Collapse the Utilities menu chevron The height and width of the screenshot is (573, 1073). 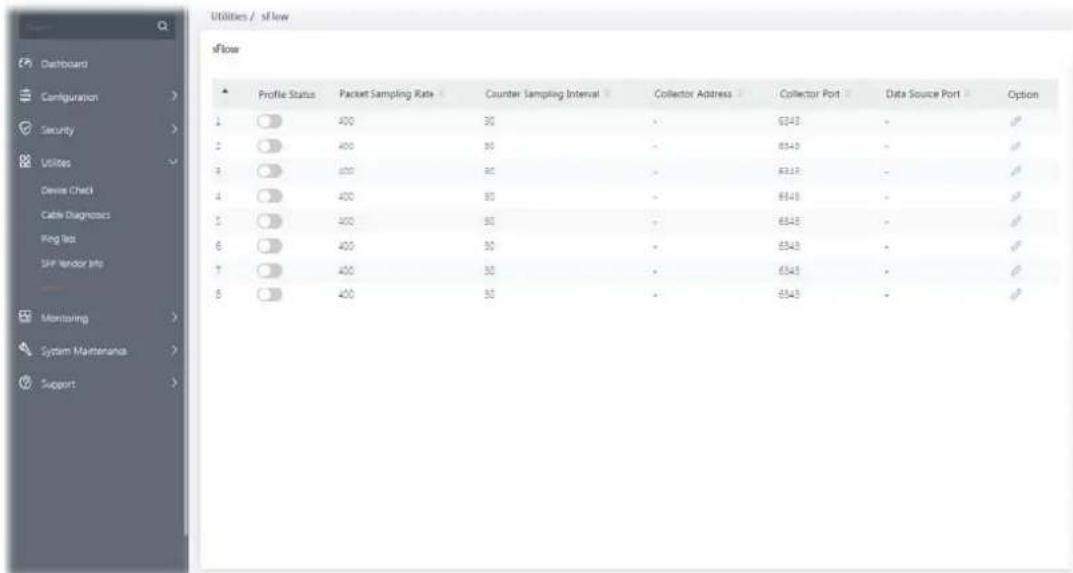174,162
